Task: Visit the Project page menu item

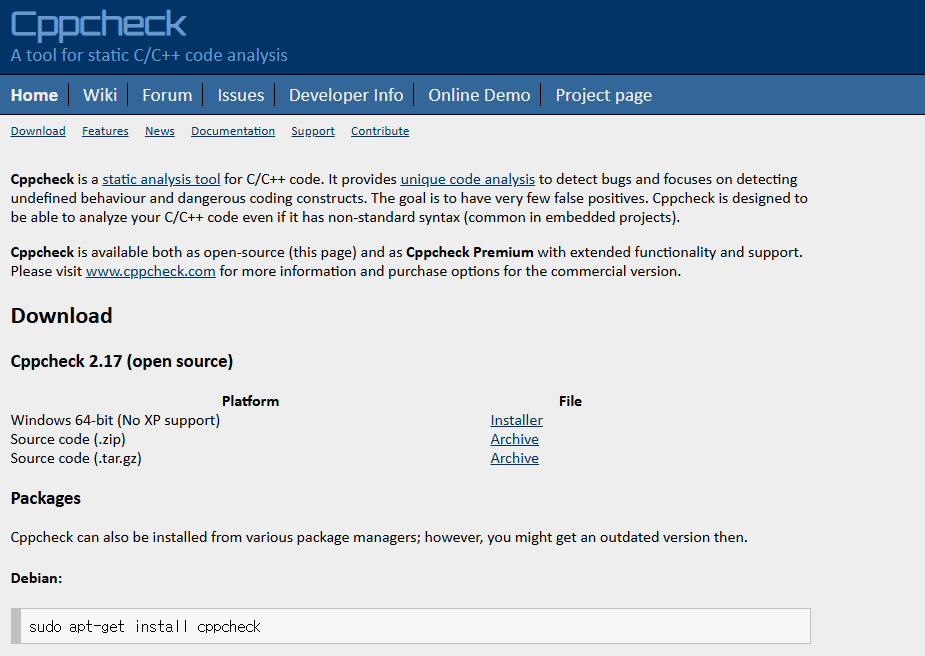Action: tap(603, 95)
